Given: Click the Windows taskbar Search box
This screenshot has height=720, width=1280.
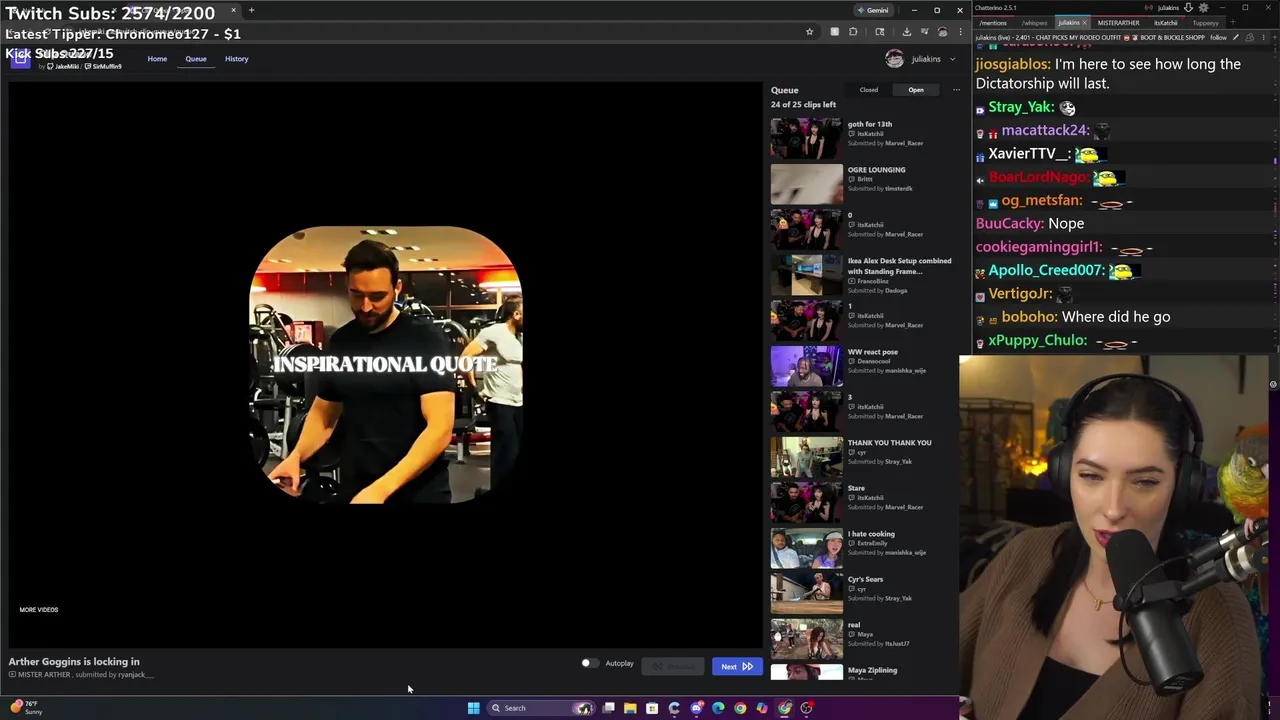Looking at the screenshot, I should pyautogui.click(x=542, y=708).
